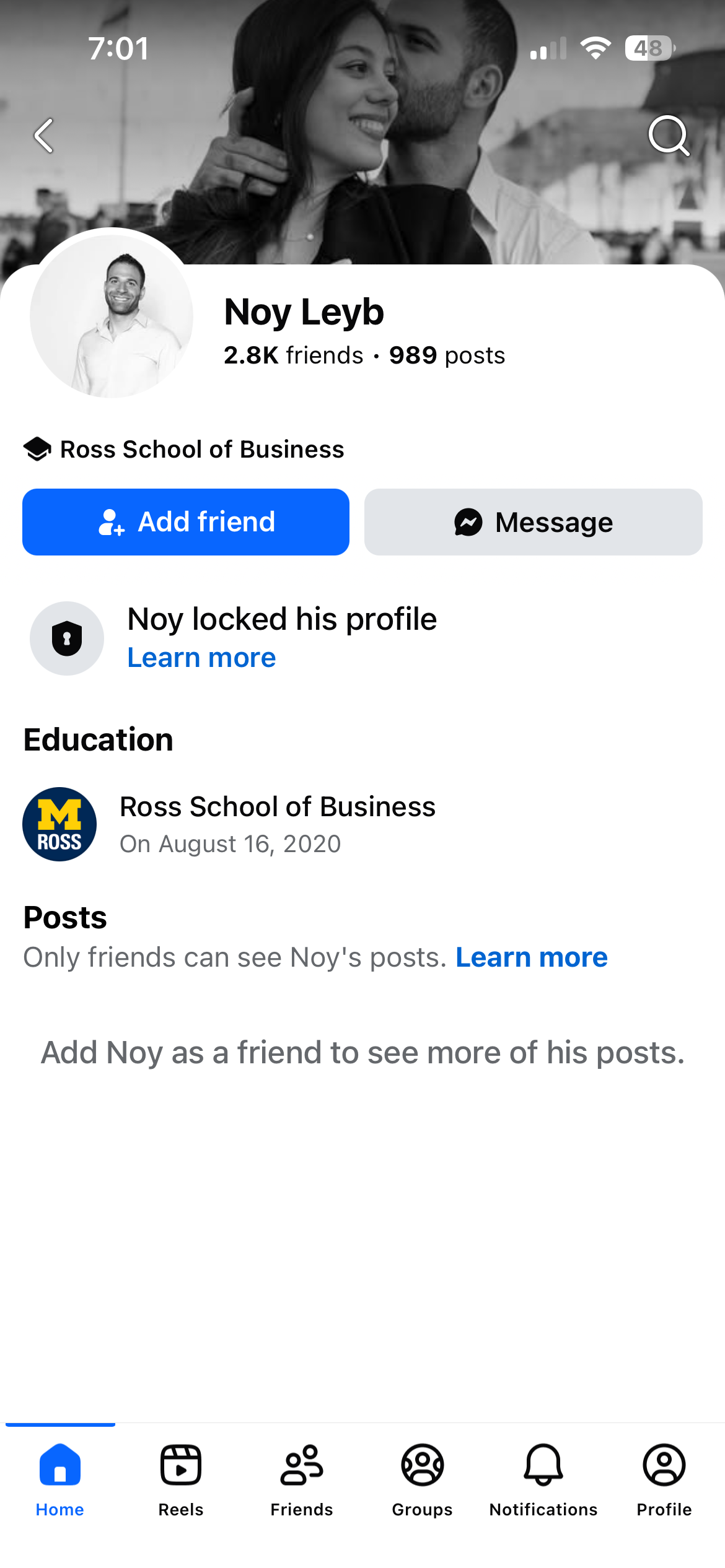The image size is (725, 1568).
Task: Click the Add friend button
Action: coord(186,522)
